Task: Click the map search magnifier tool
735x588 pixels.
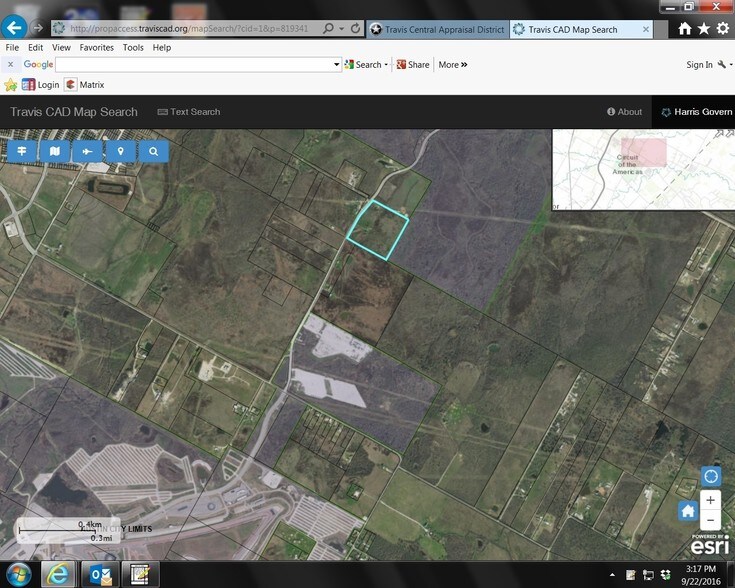Action: pyautogui.click(x=154, y=151)
